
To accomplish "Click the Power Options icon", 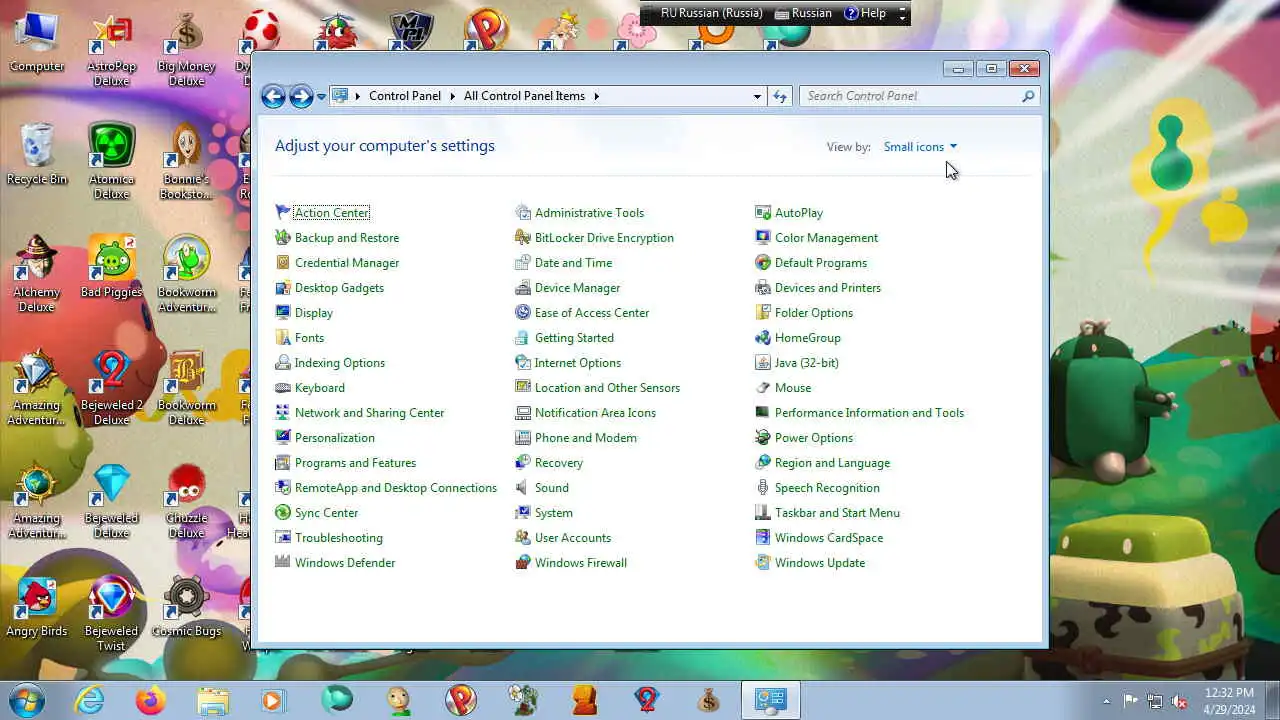I will coord(763,437).
